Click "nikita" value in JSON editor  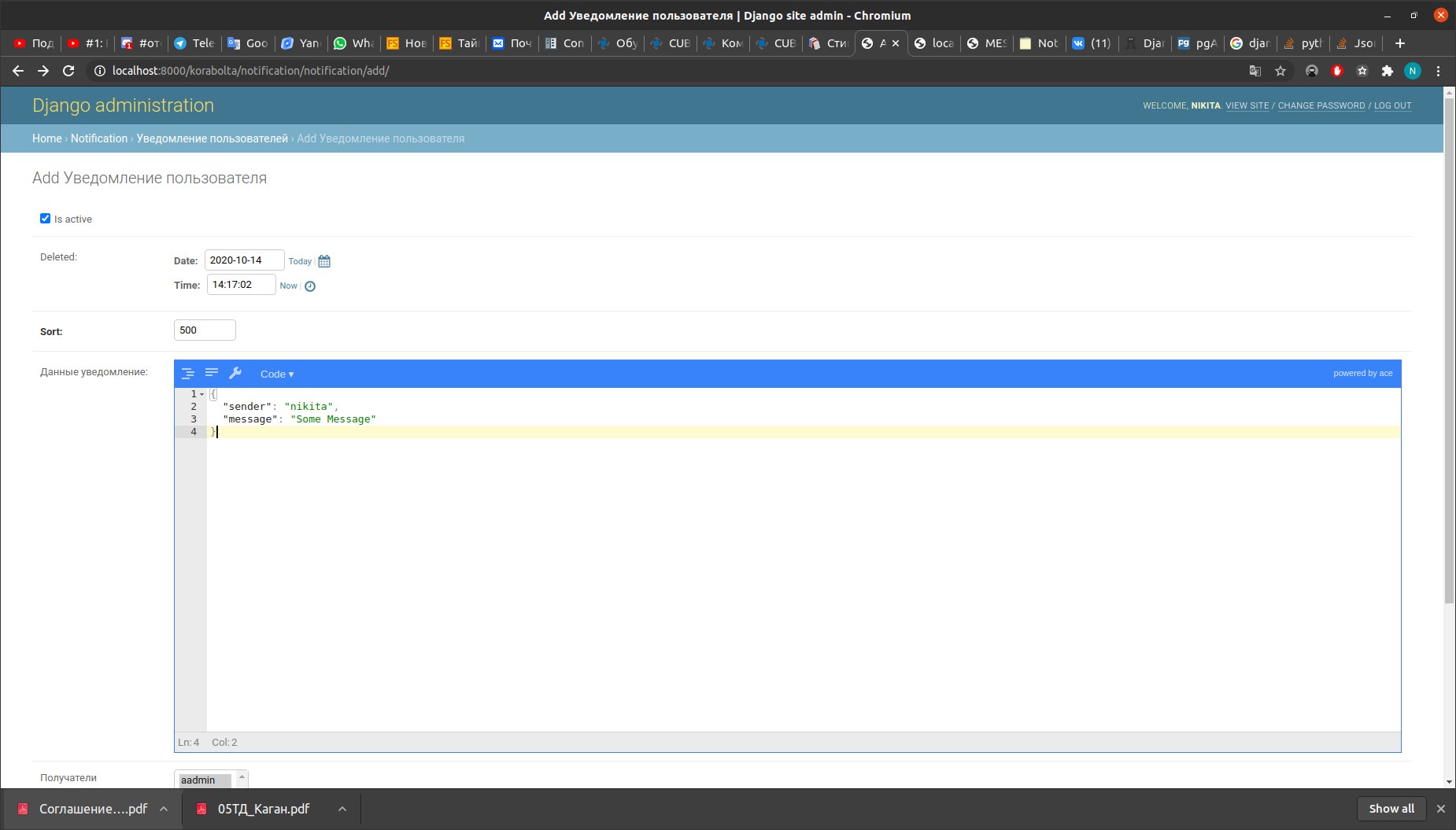pyautogui.click(x=309, y=407)
